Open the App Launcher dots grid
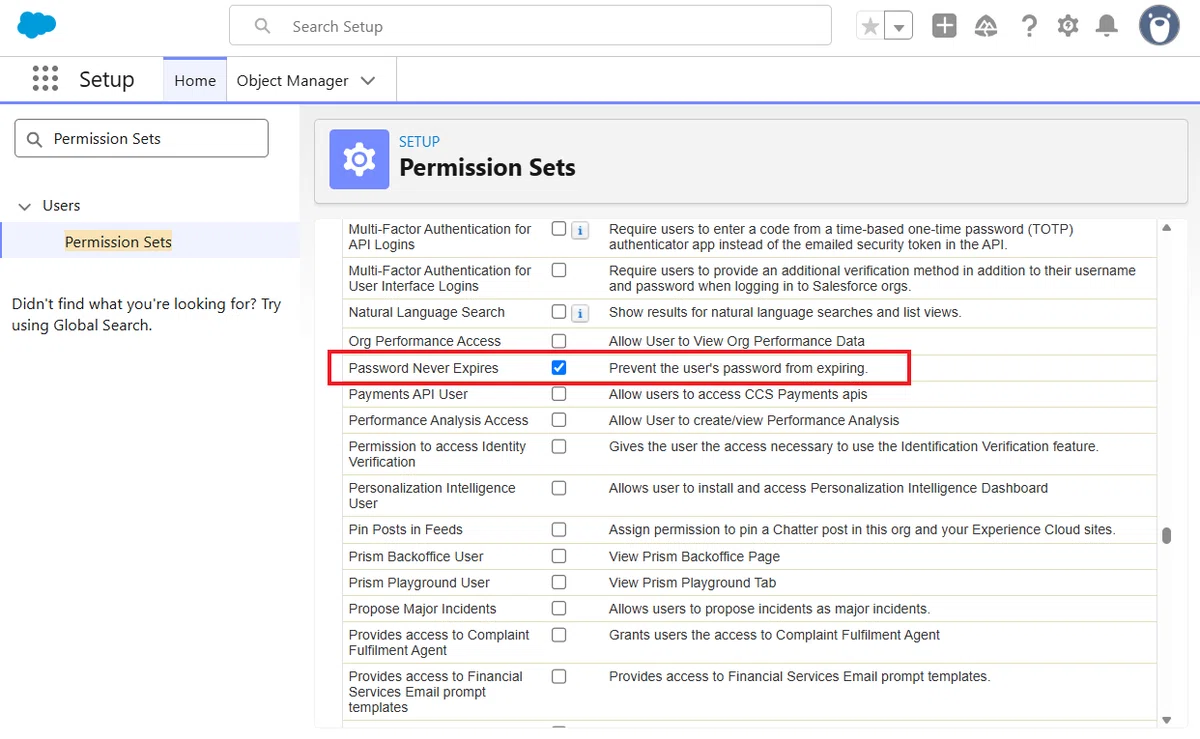This screenshot has width=1200, height=739. 45,80
